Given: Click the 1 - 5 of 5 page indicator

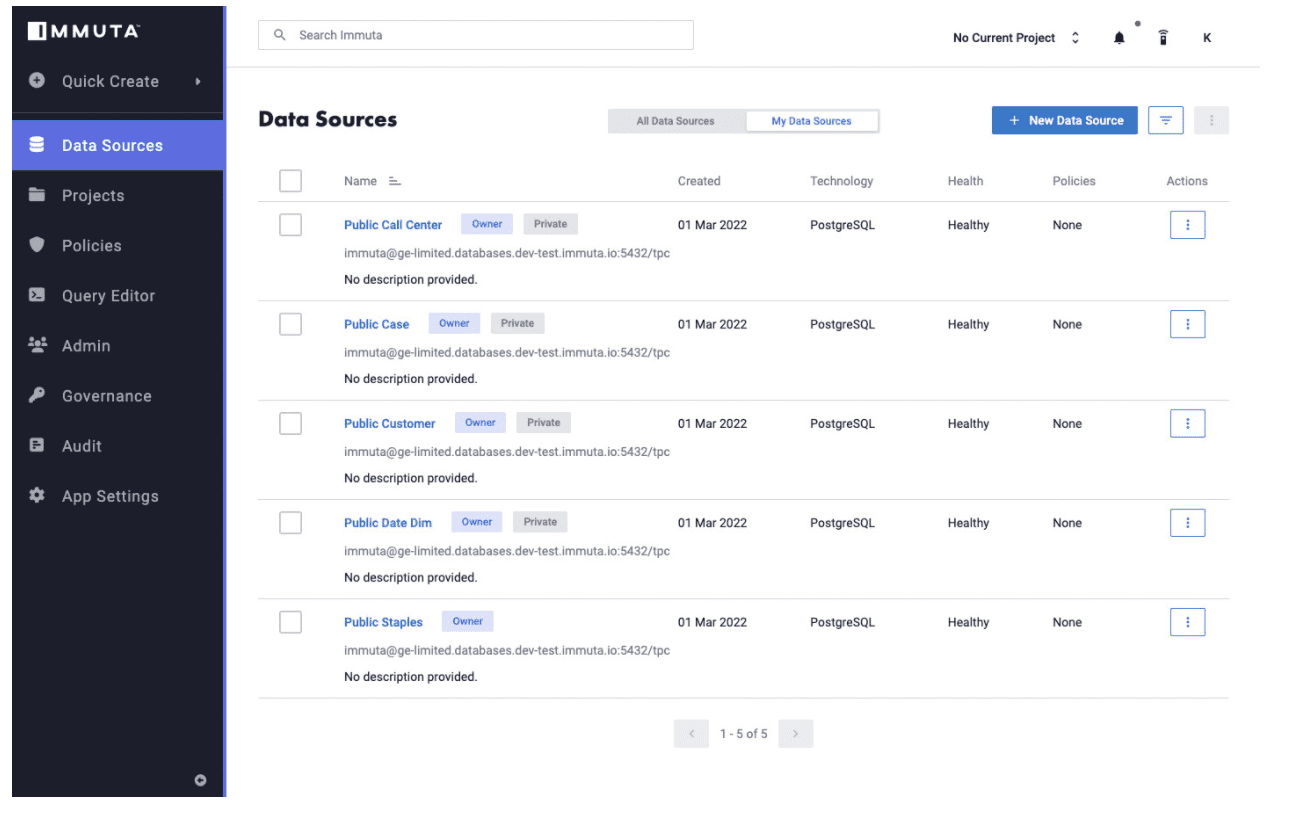Looking at the screenshot, I should point(744,734).
